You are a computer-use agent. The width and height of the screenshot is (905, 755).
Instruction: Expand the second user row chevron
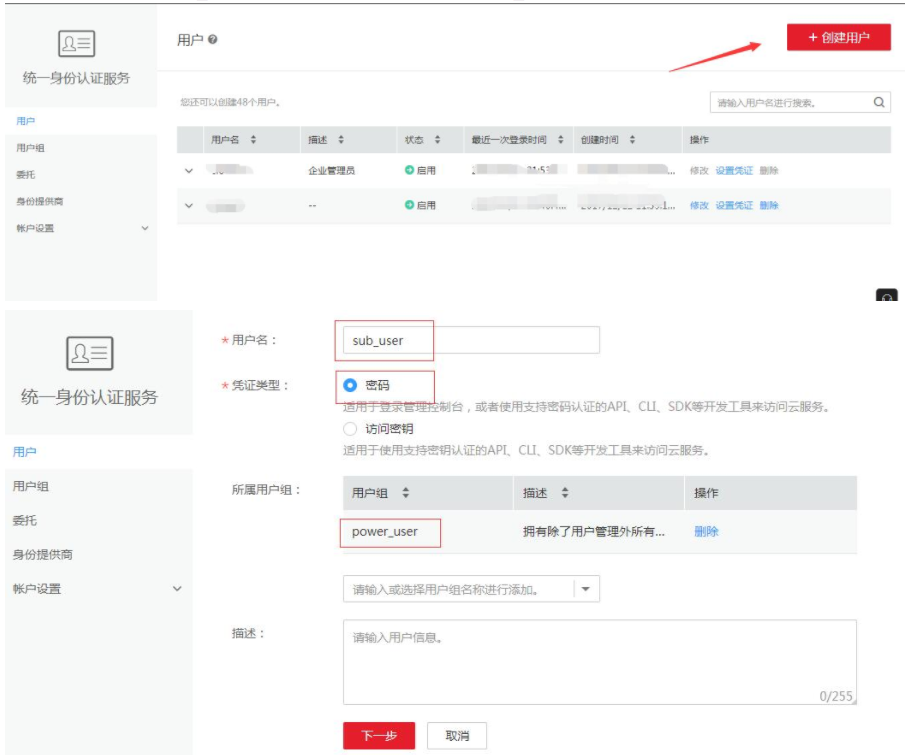[189, 205]
